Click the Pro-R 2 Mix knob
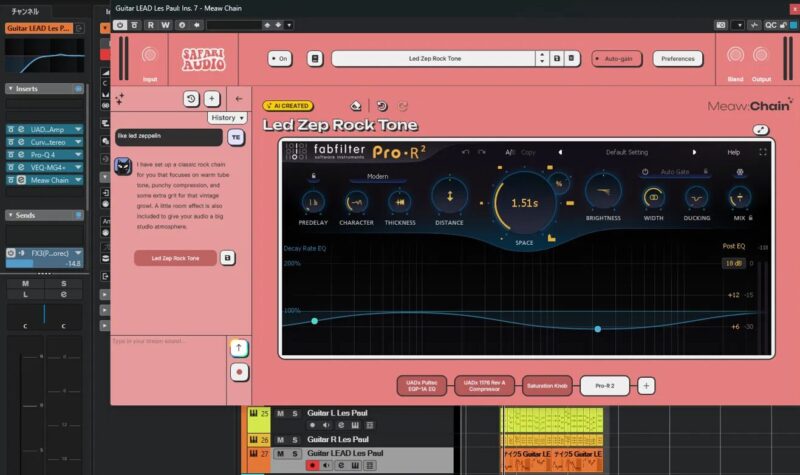800x475 pixels. click(x=739, y=198)
